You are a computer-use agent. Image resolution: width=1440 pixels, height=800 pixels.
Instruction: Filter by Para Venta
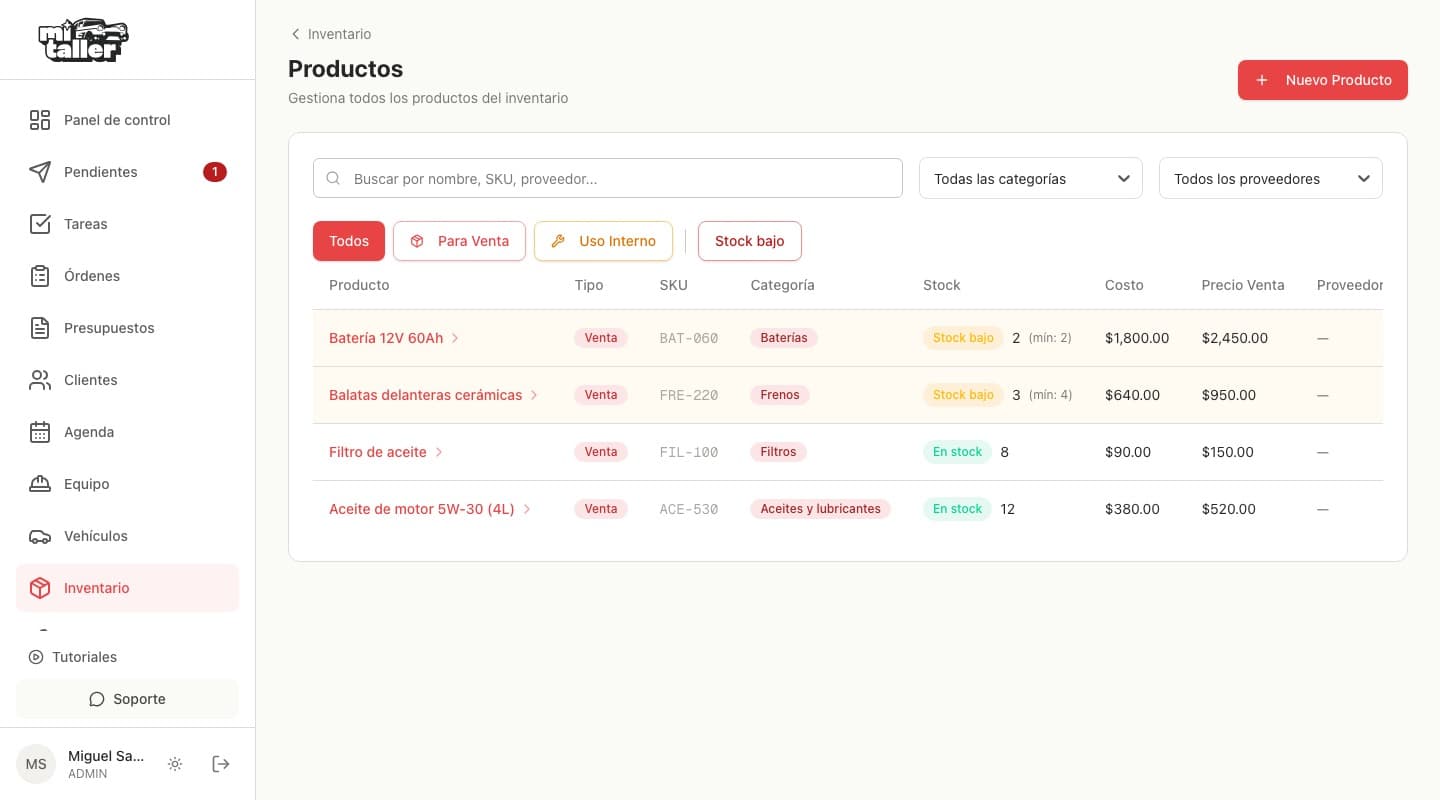(459, 241)
